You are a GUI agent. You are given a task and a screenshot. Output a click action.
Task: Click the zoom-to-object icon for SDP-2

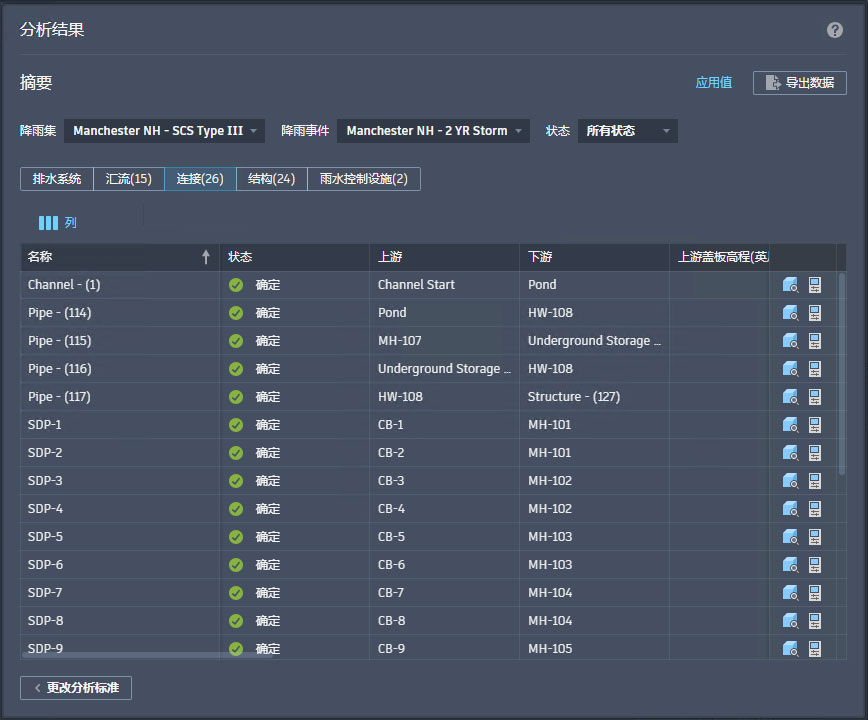click(x=790, y=453)
